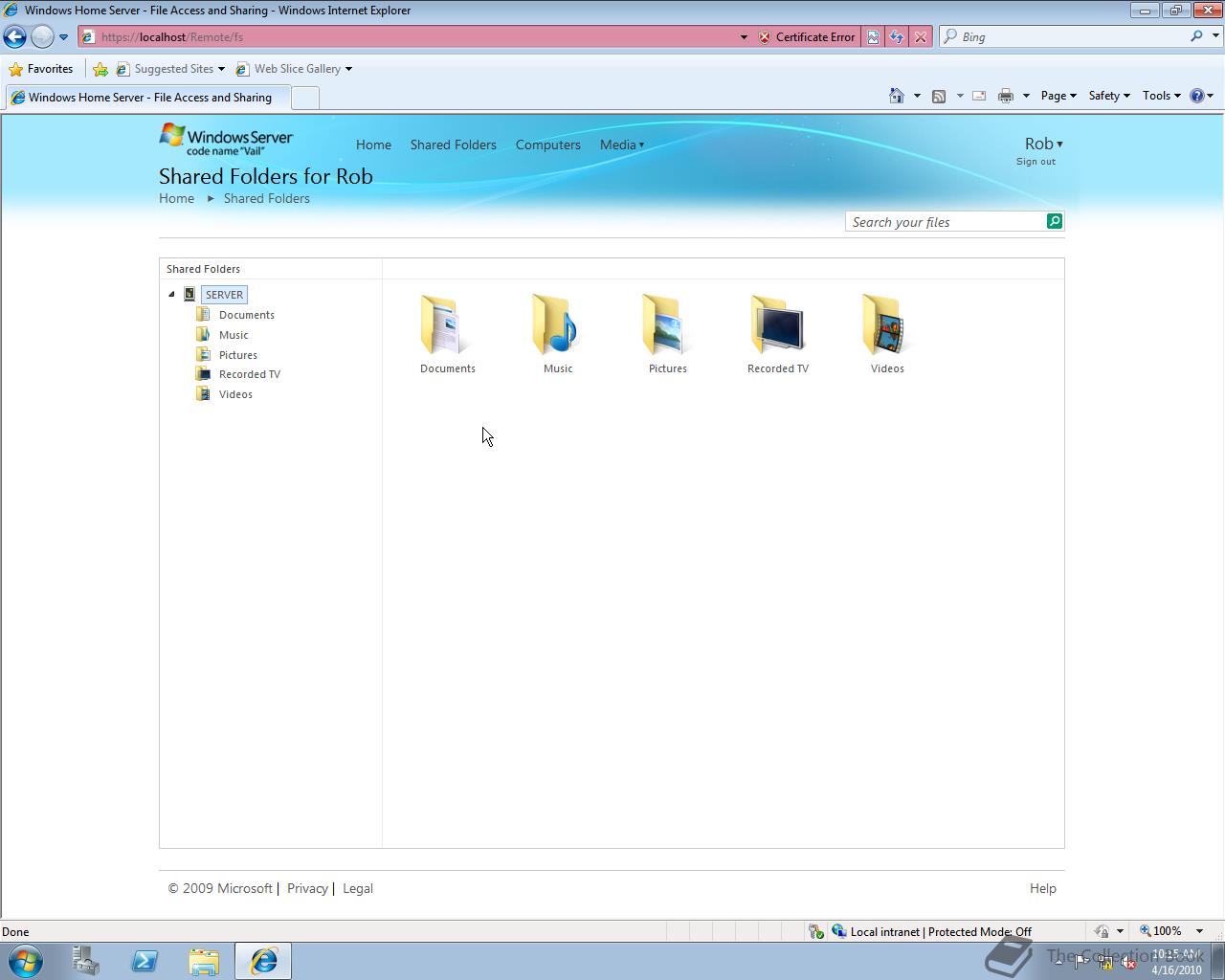The width and height of the screenshot is (1225, 980).
Task: Focus the Search your files box
Action: click(946, 222)
